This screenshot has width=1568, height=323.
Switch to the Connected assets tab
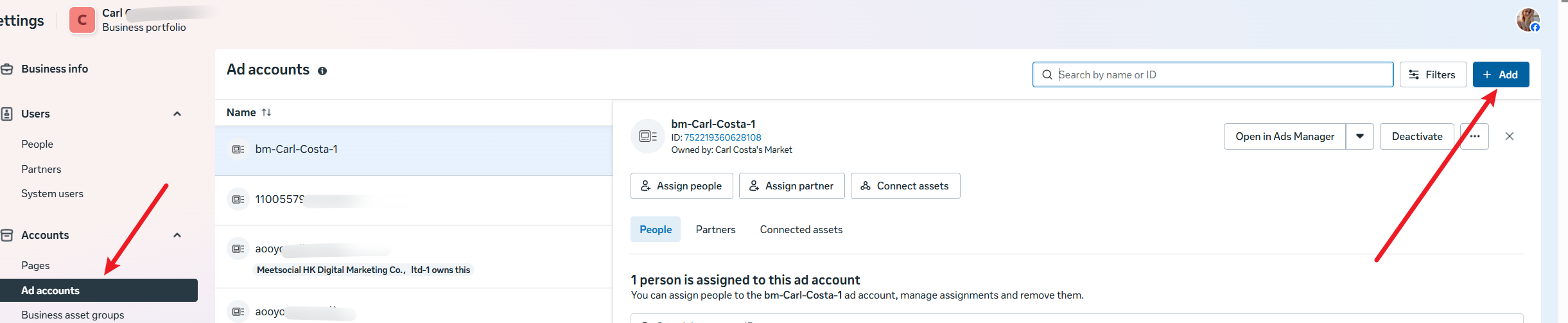tap(801, 229)
